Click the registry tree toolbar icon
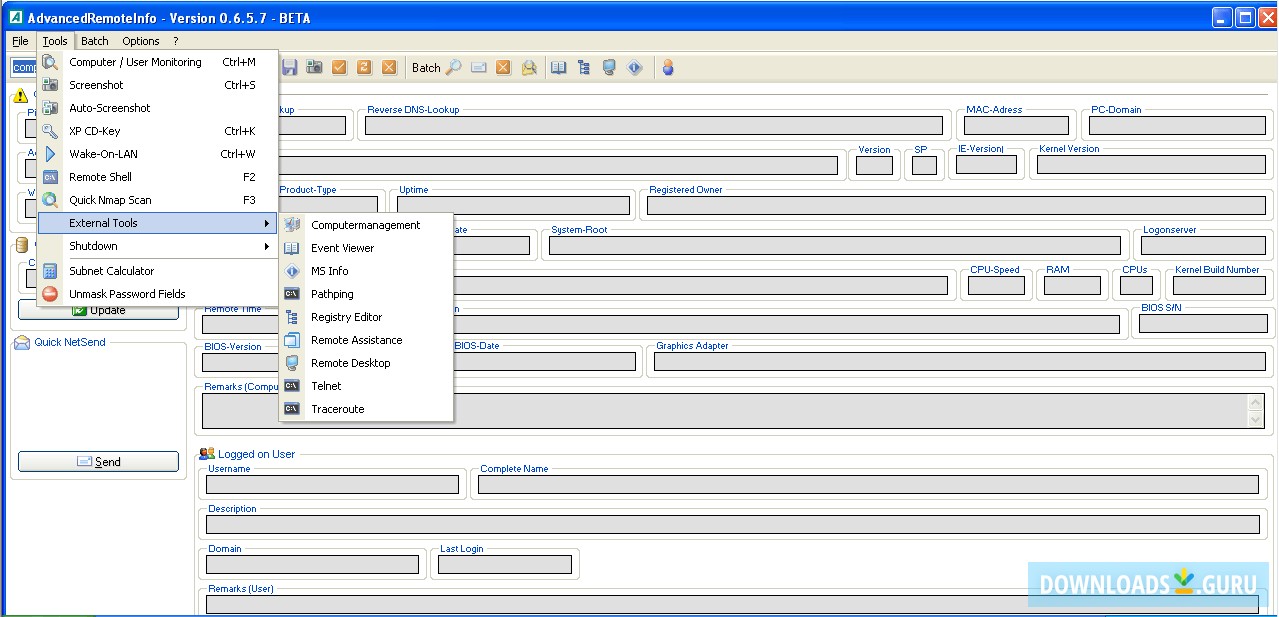This screenshot has height=617, width=1279. point(583,67)
